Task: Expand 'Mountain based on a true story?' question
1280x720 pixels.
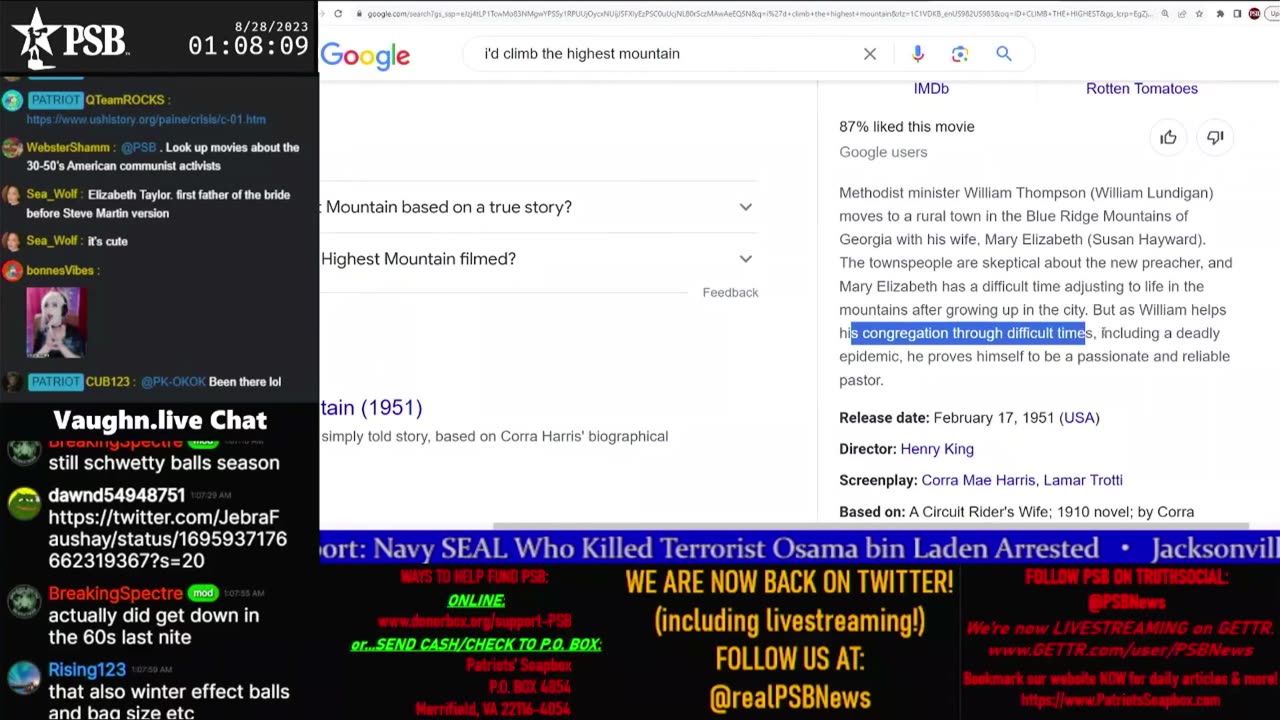Action: click(538, 207)
